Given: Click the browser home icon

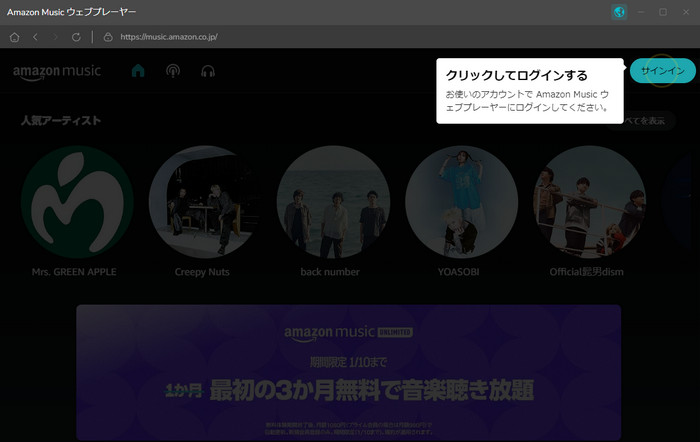Looking at the screenshot, I should tap(14, 37).
